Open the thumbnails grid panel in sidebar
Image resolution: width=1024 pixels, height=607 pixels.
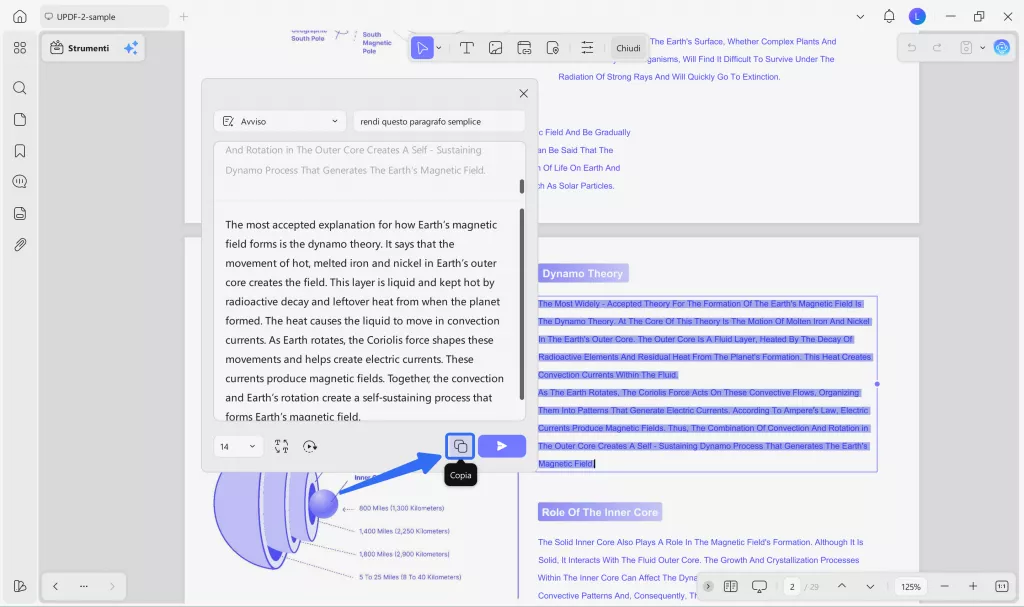(20, 48)
